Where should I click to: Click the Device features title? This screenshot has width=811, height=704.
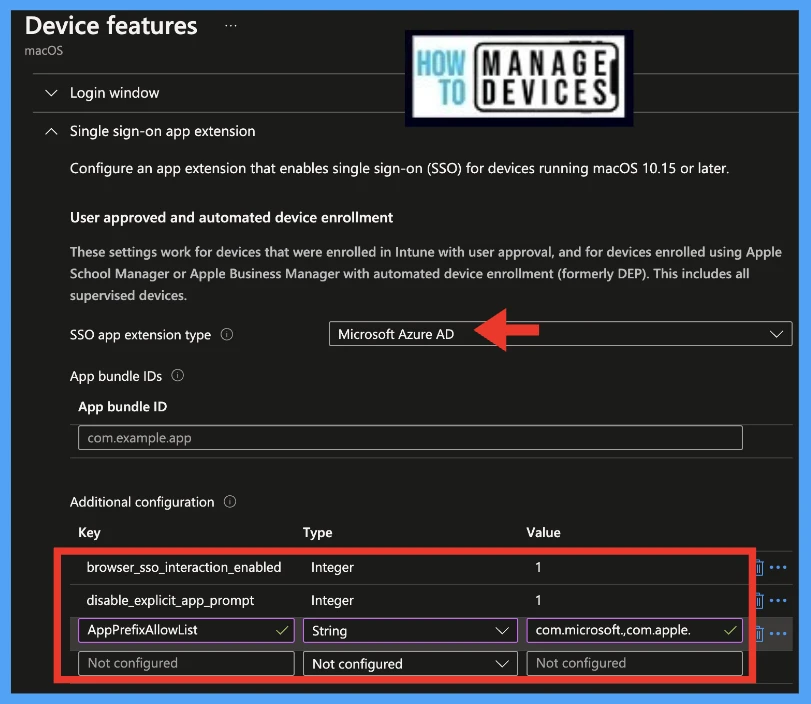pos(111,25)
